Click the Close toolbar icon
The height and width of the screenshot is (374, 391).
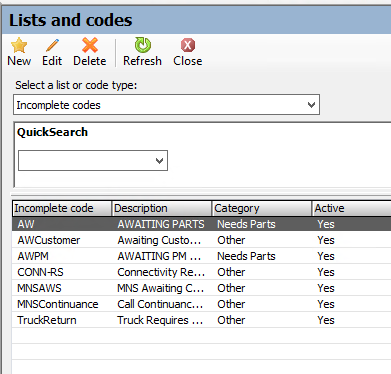pyautogui.click(x=188, y=45)
